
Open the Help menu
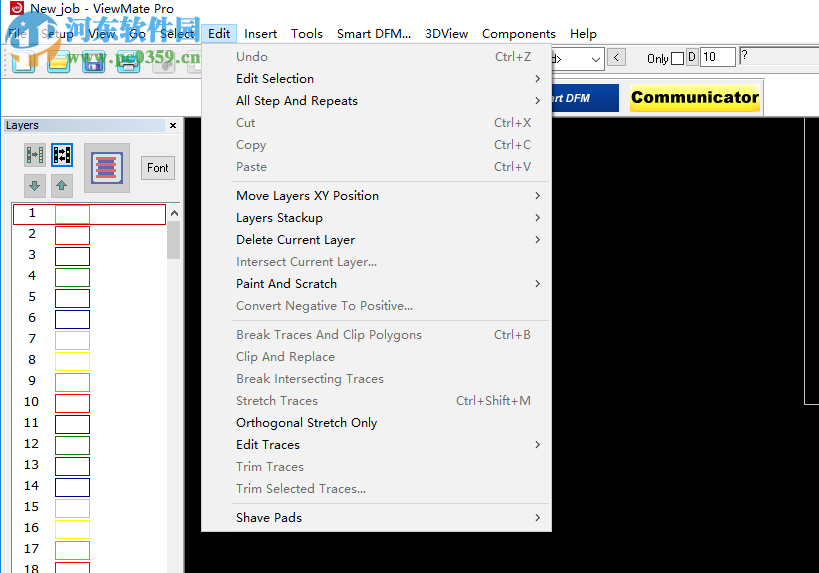click(583, 34)
